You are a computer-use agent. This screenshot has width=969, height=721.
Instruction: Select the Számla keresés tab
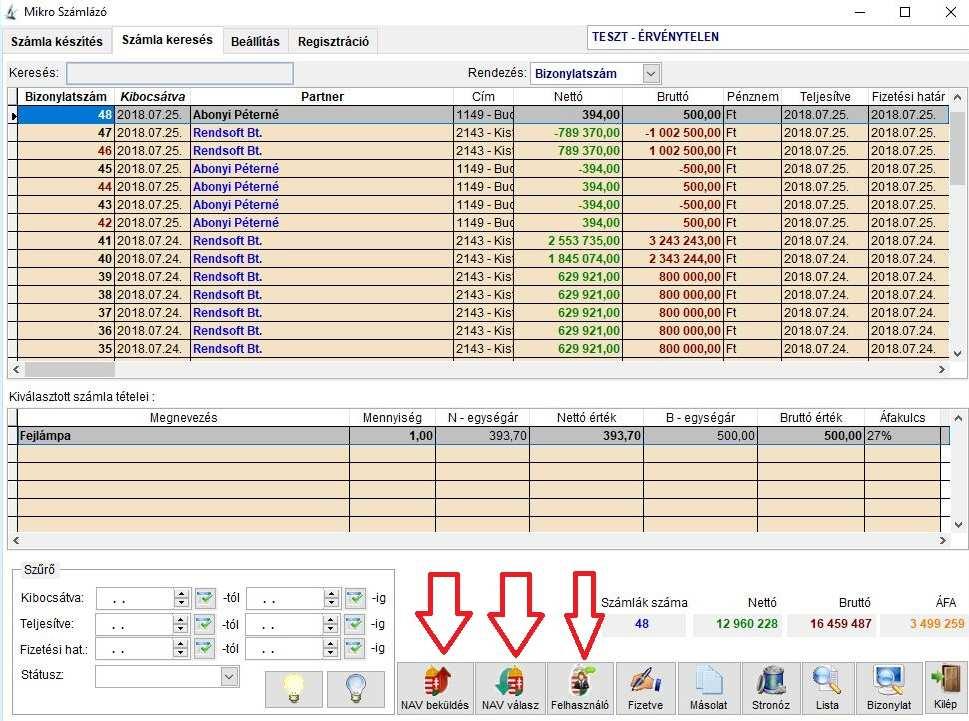pos(167,40)
